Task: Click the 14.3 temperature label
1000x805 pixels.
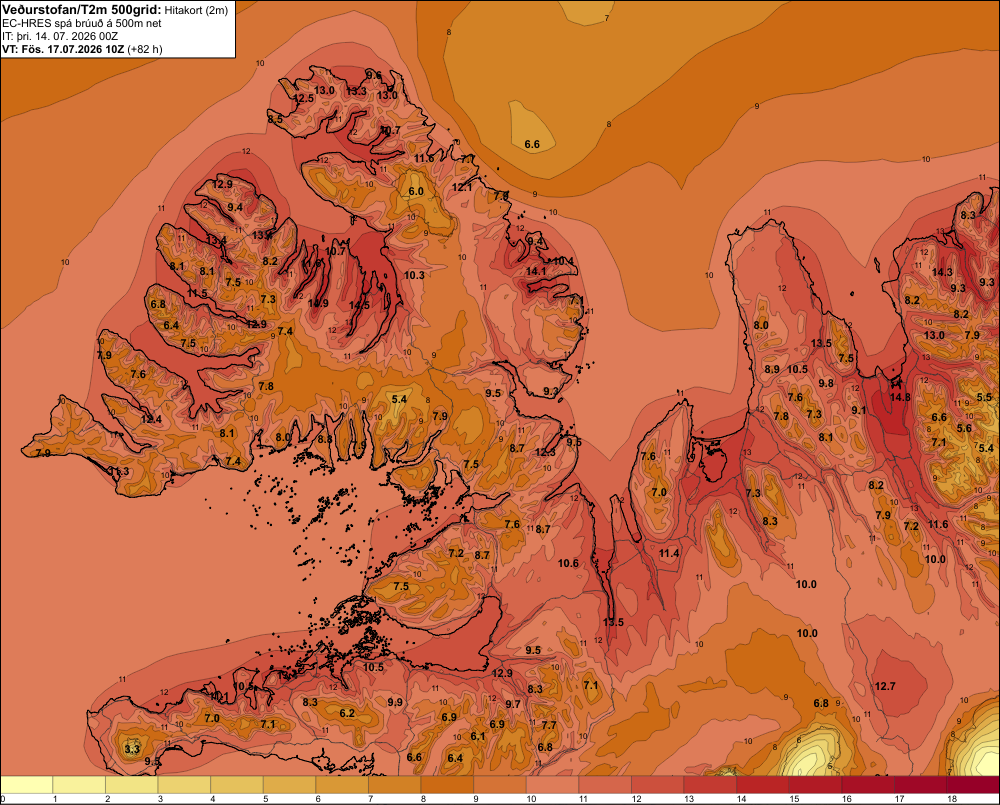Action: (x=942, y=272)
